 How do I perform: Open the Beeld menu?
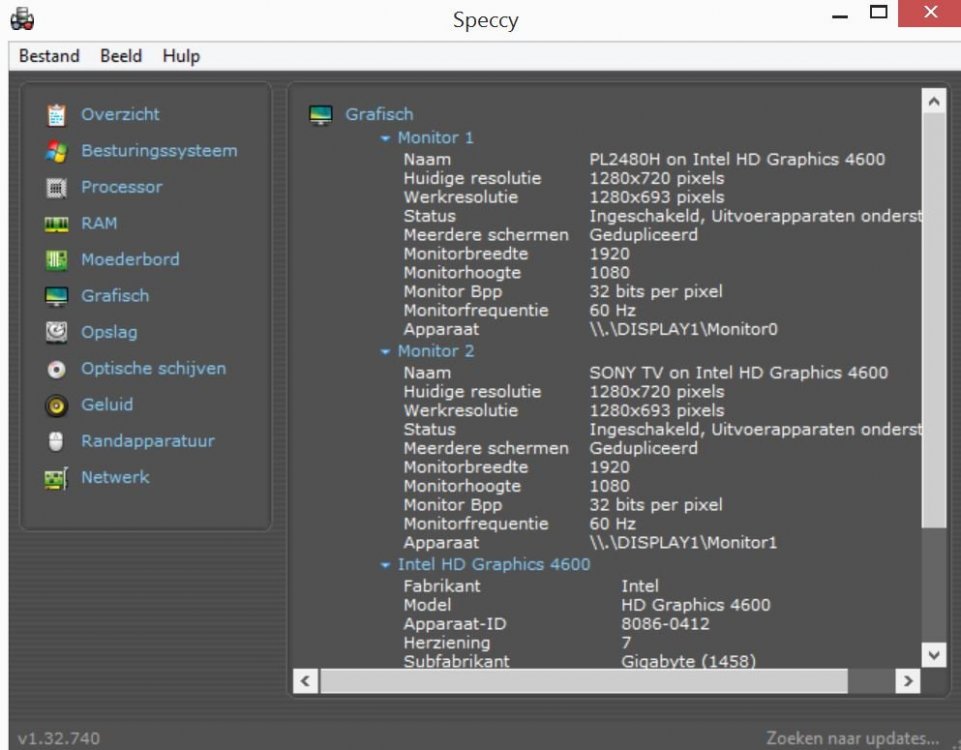coord(121,56)
